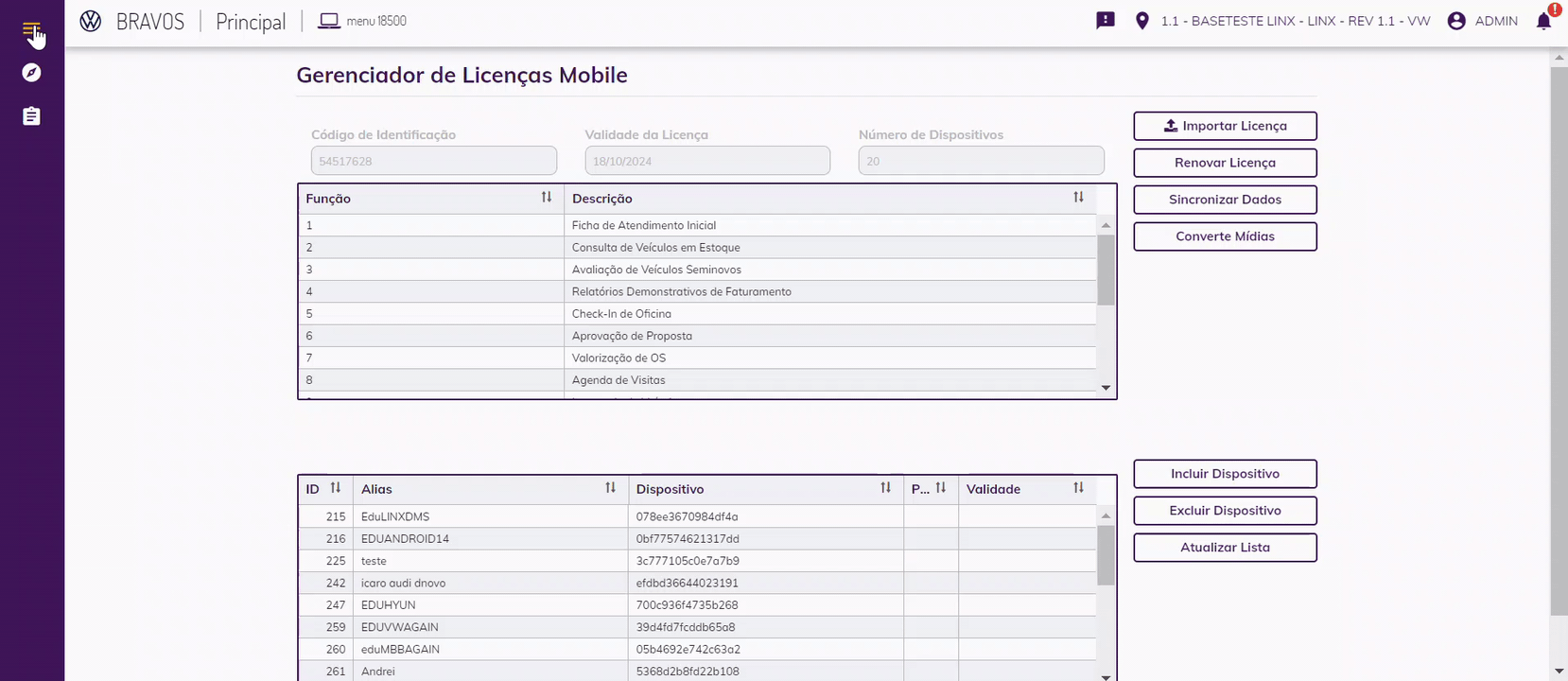Select the Check-In de Oficina row
This screenshot has height=681, width=1568.
[x=621, y=314]
